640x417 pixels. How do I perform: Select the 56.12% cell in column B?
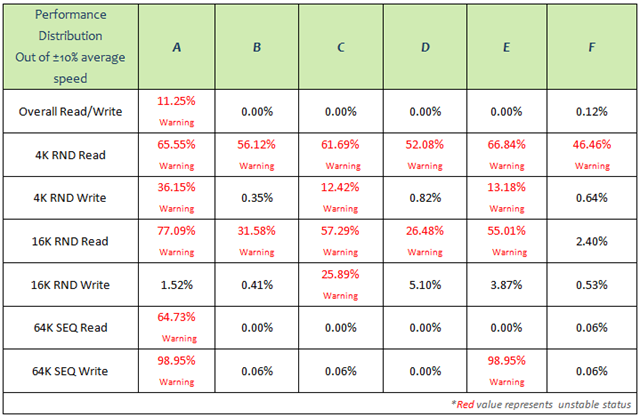(x=257, y=155)
